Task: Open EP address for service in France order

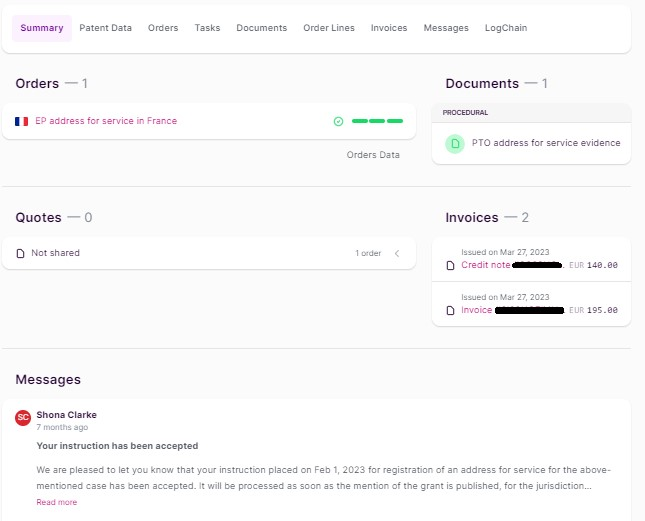Action: tap(106, 121)
